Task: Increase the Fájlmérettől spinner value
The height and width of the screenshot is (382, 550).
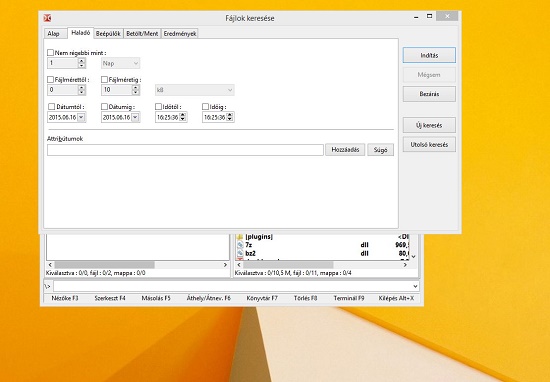Action: click(82, 87)
